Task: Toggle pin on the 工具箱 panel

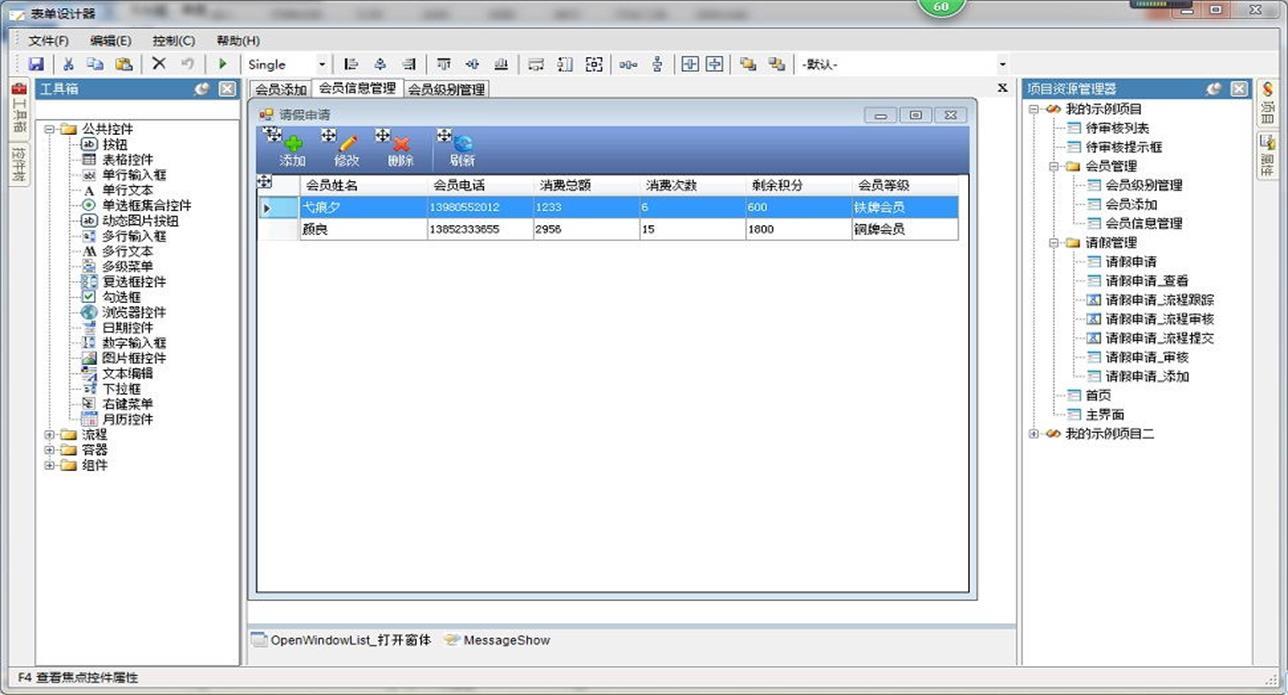Action: pos(202,89)
